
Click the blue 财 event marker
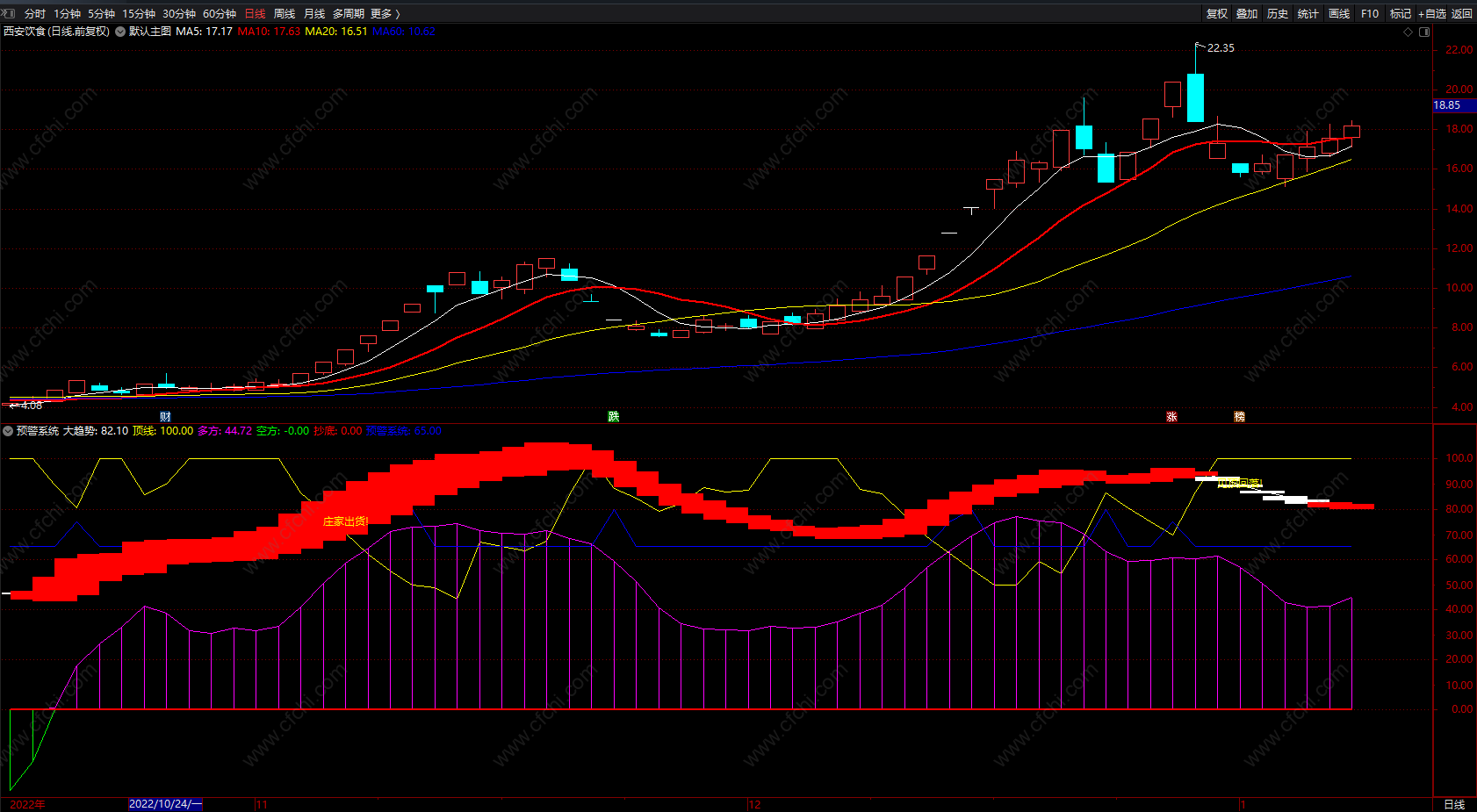click(x=165, y=416)
